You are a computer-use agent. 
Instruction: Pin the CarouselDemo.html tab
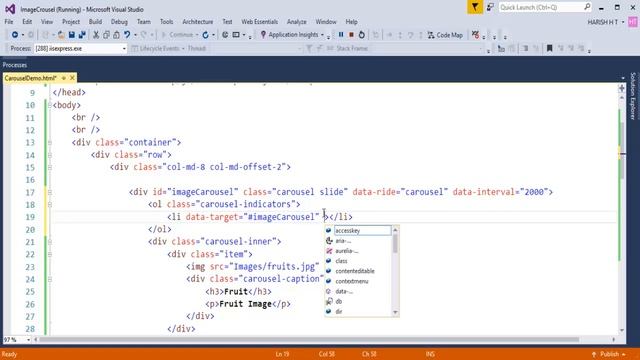pos(64,78)
